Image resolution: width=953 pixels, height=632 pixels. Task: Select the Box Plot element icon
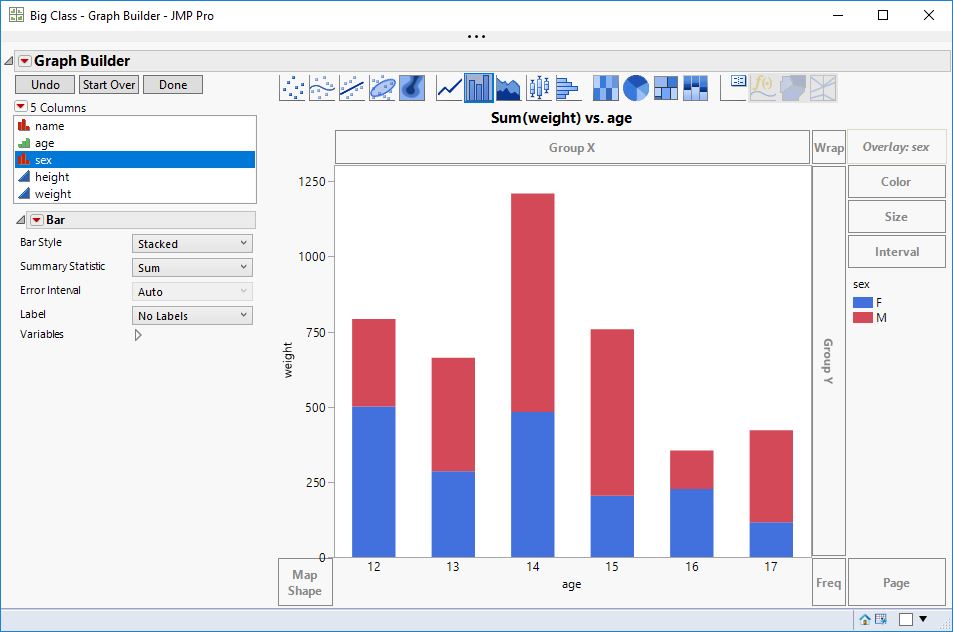539,86
